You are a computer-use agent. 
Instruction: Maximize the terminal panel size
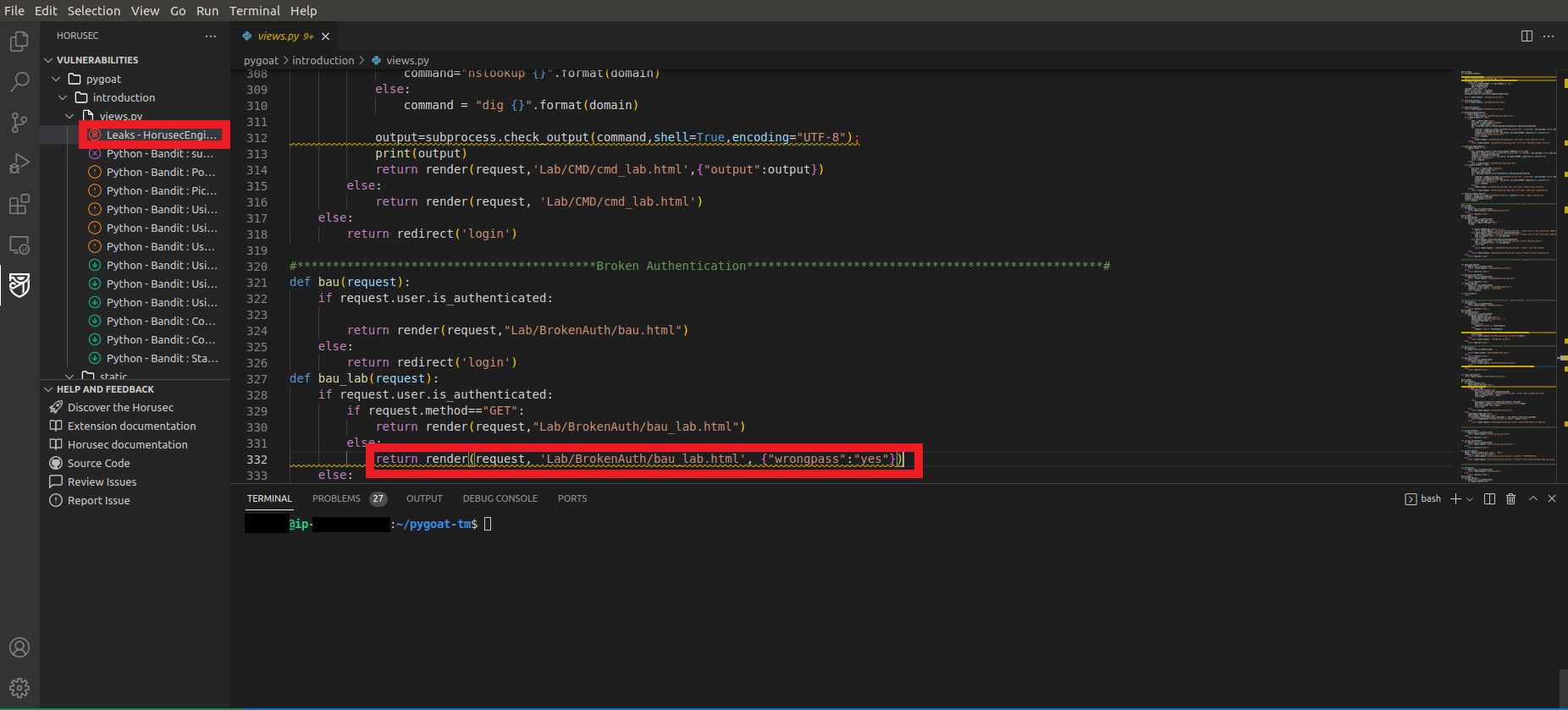point(1533,498)
